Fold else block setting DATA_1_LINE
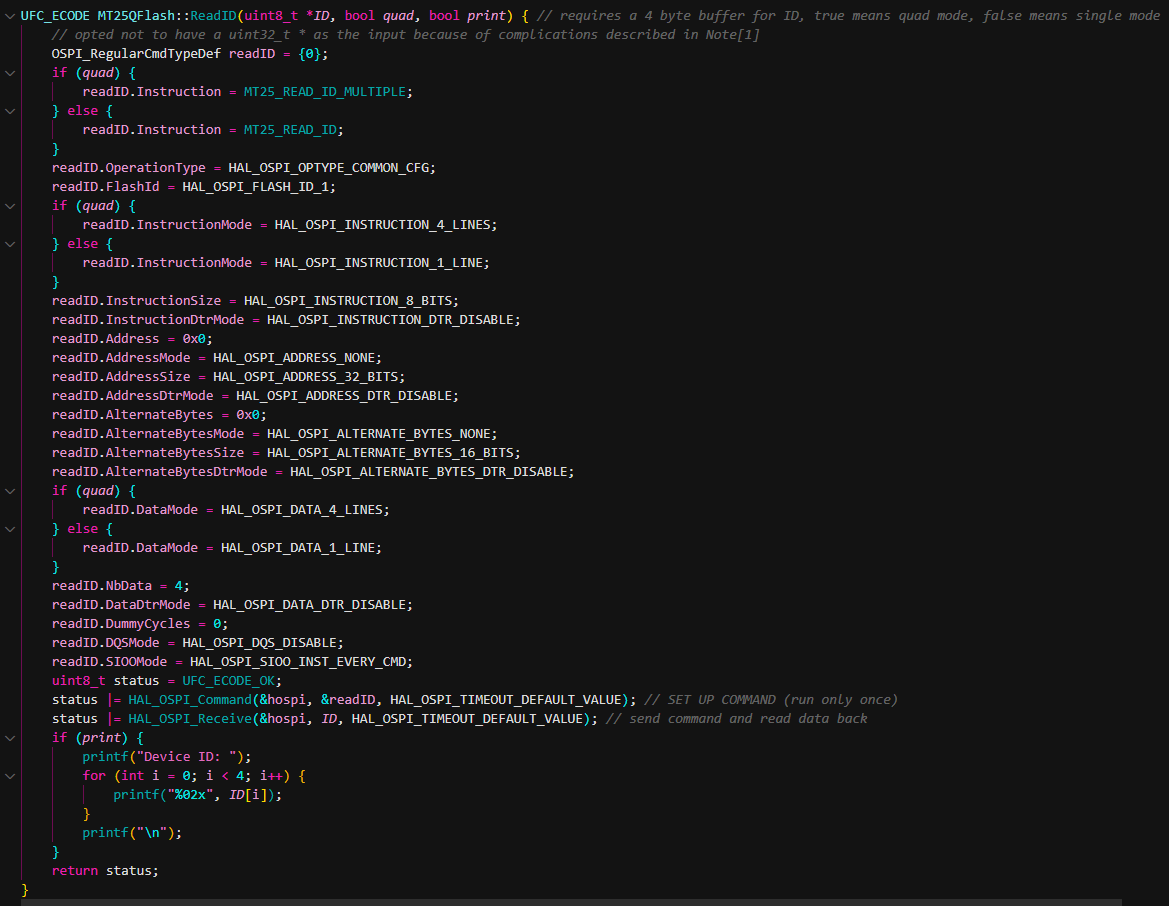Viewport: 1169px width, 906px height. (x=10, y=529)
